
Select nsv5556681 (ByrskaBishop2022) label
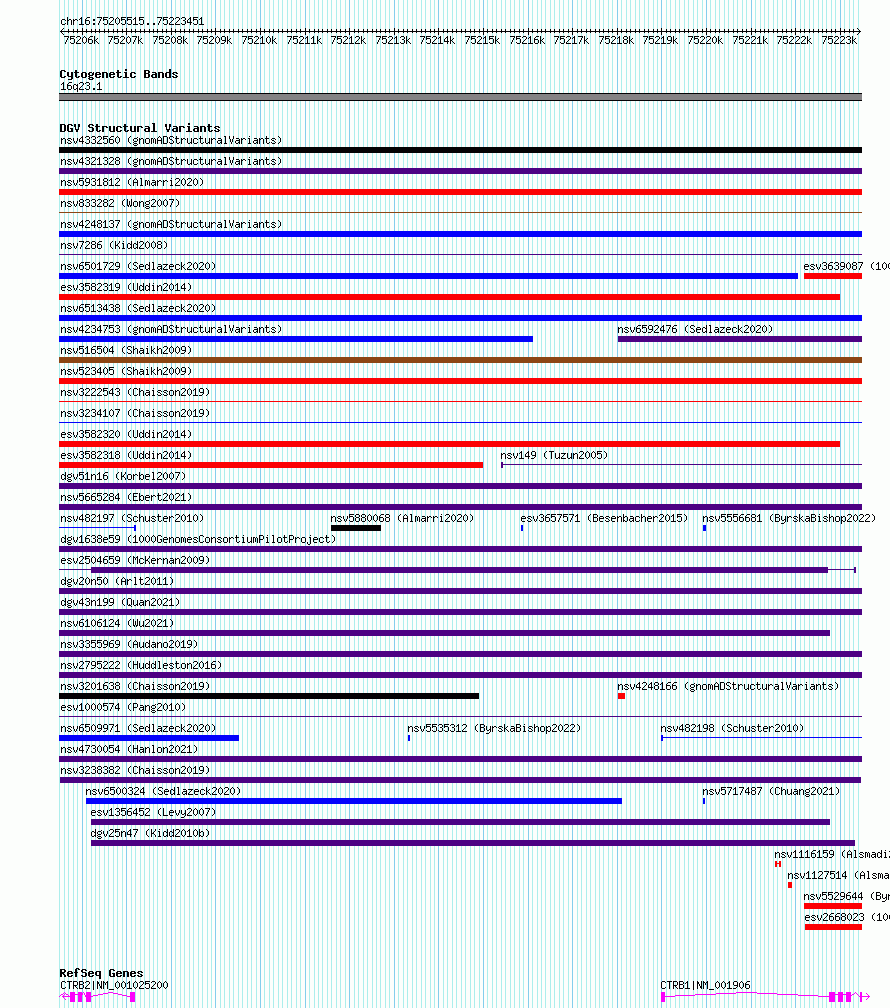(x=789, y=518)
